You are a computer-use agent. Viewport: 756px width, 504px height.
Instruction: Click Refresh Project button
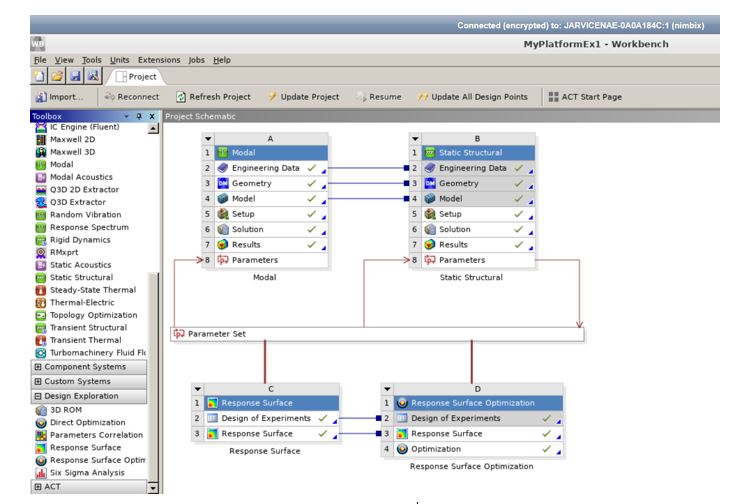[213, 97]
